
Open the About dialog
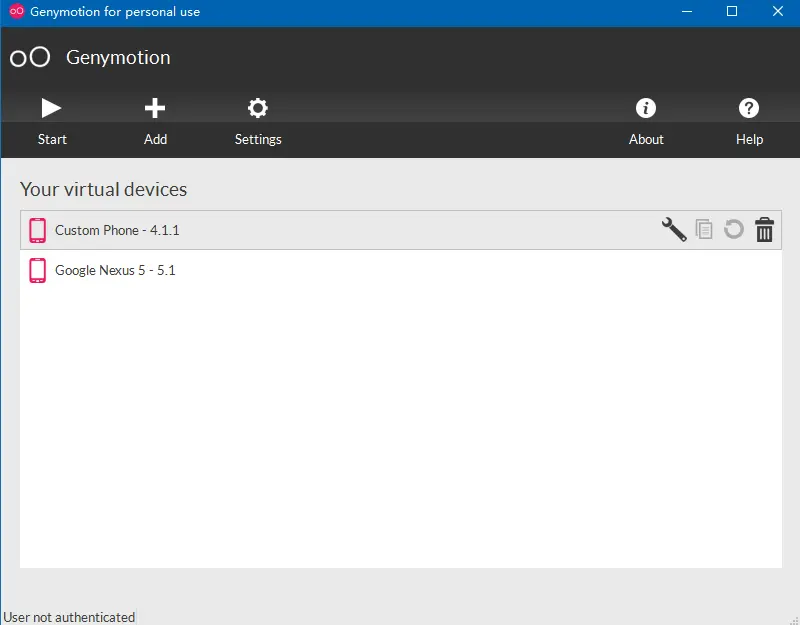click(646, 121)
